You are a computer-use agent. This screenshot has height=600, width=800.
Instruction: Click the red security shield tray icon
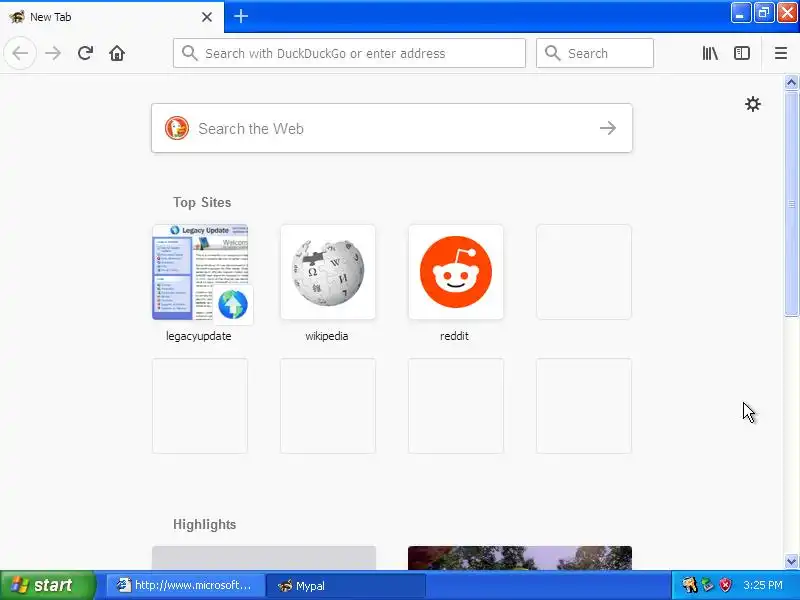click(725, 585)
